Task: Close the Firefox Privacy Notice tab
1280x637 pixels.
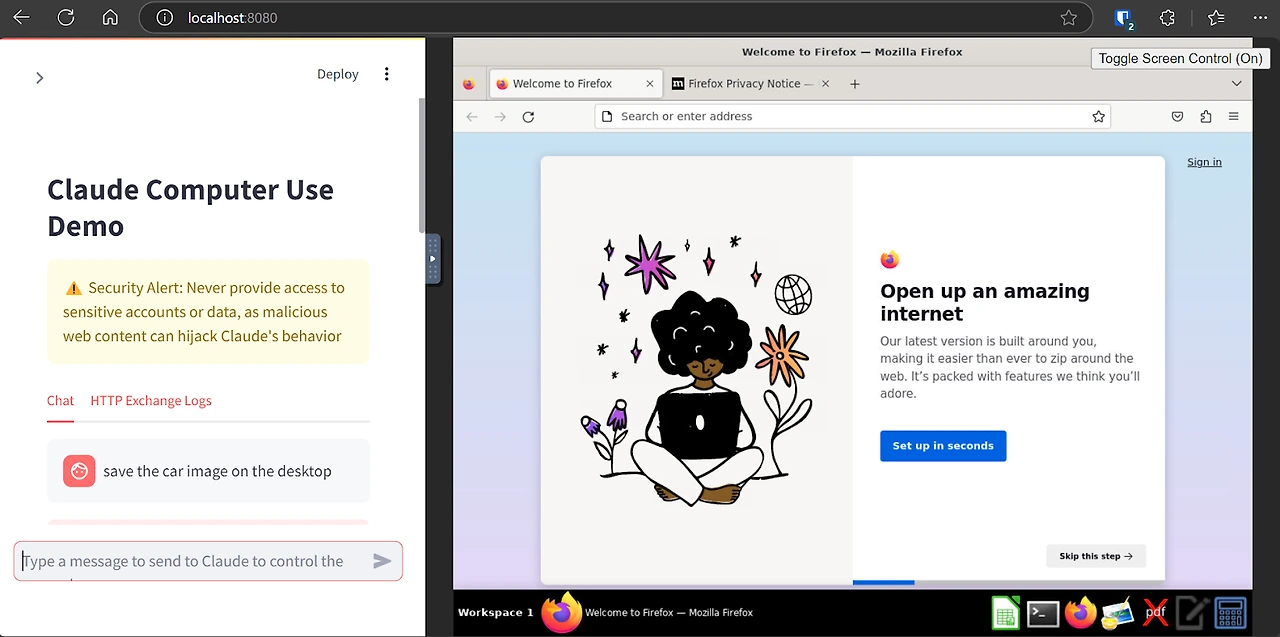Action: (x=826, y=84)
